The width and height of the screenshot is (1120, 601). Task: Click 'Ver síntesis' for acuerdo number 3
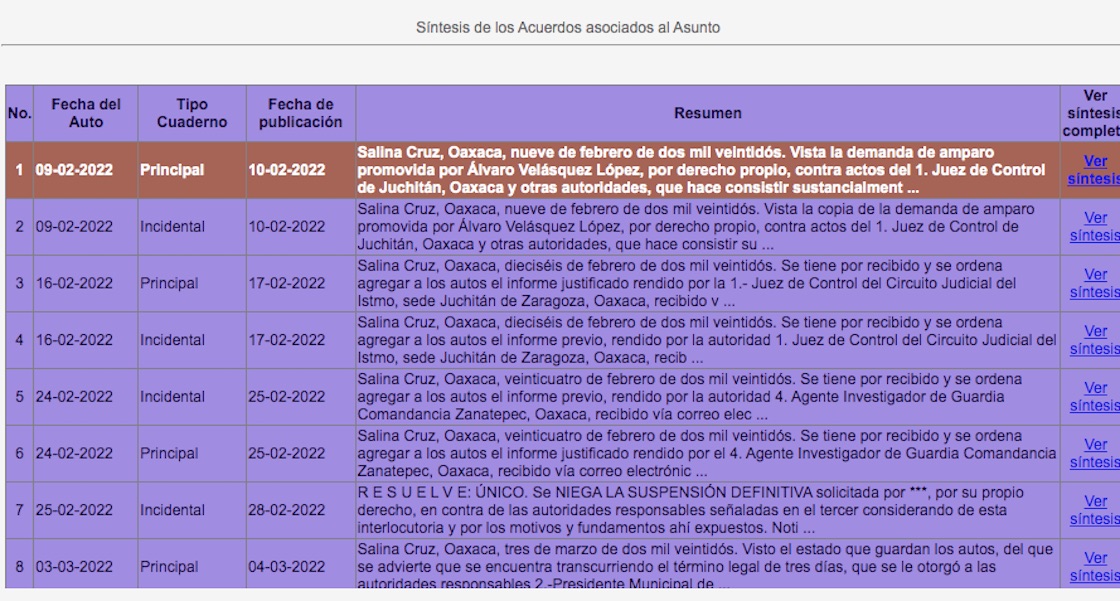tap(1094, 283)
